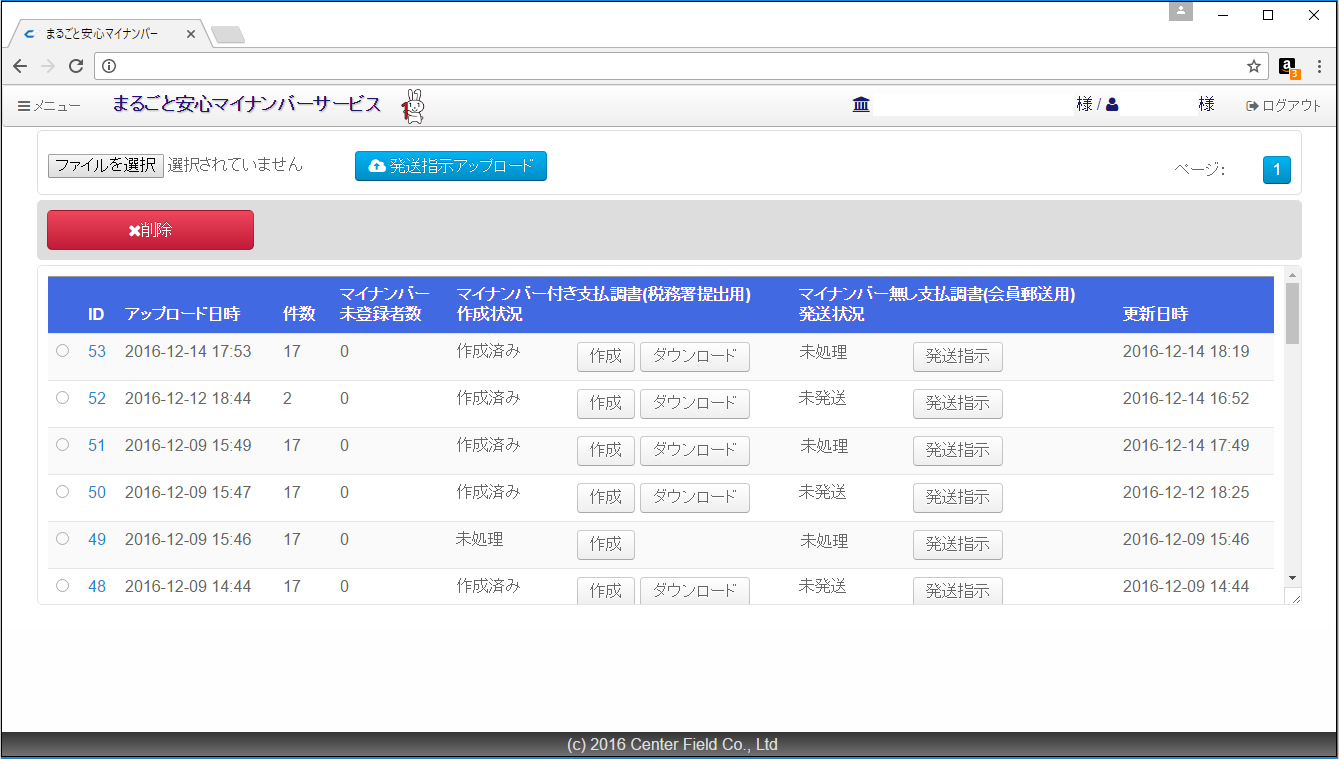Open ID link 51
Viewport: 1339px width, 759px height.
(97, 445)
